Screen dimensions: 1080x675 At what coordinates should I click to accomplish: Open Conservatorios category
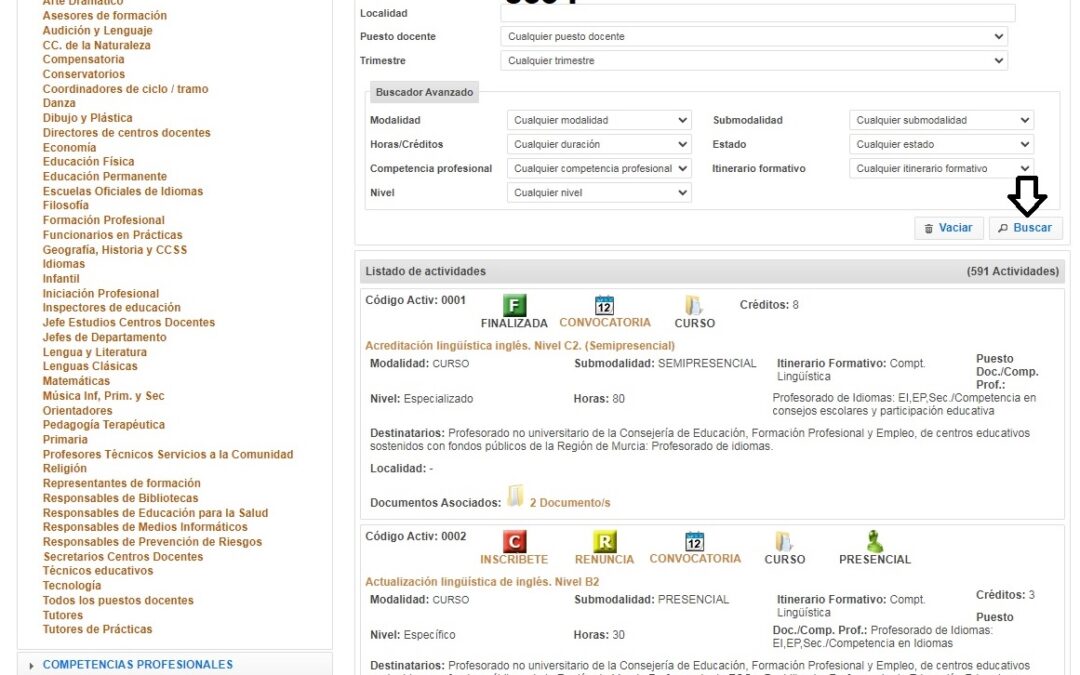click(84, 74)
